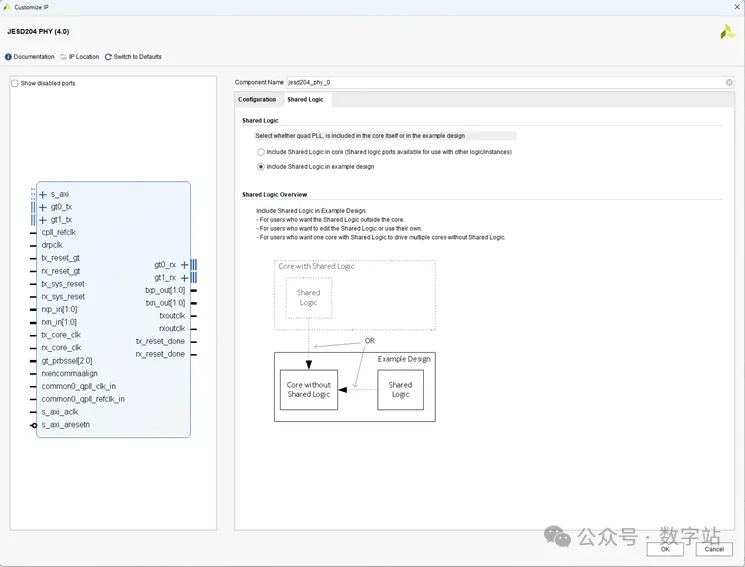
Task: Click the Customize IP title bar icon
Action: coord(8,7)
